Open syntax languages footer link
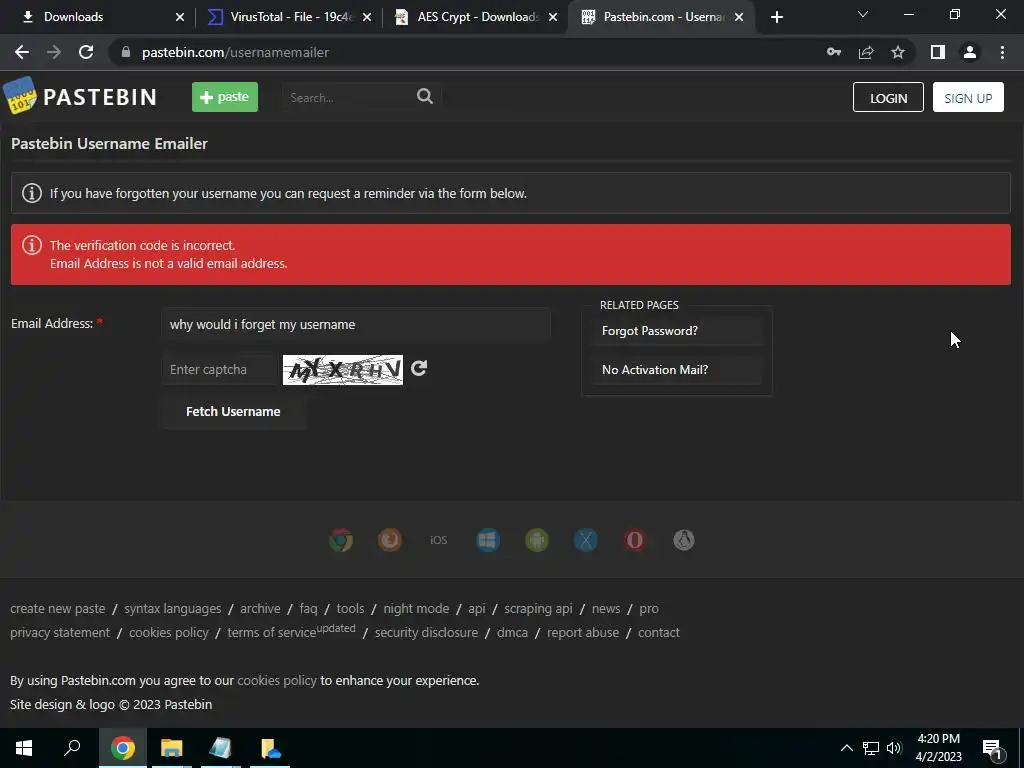The height and width of the screenshot is (768, 1024). (172, 609)
